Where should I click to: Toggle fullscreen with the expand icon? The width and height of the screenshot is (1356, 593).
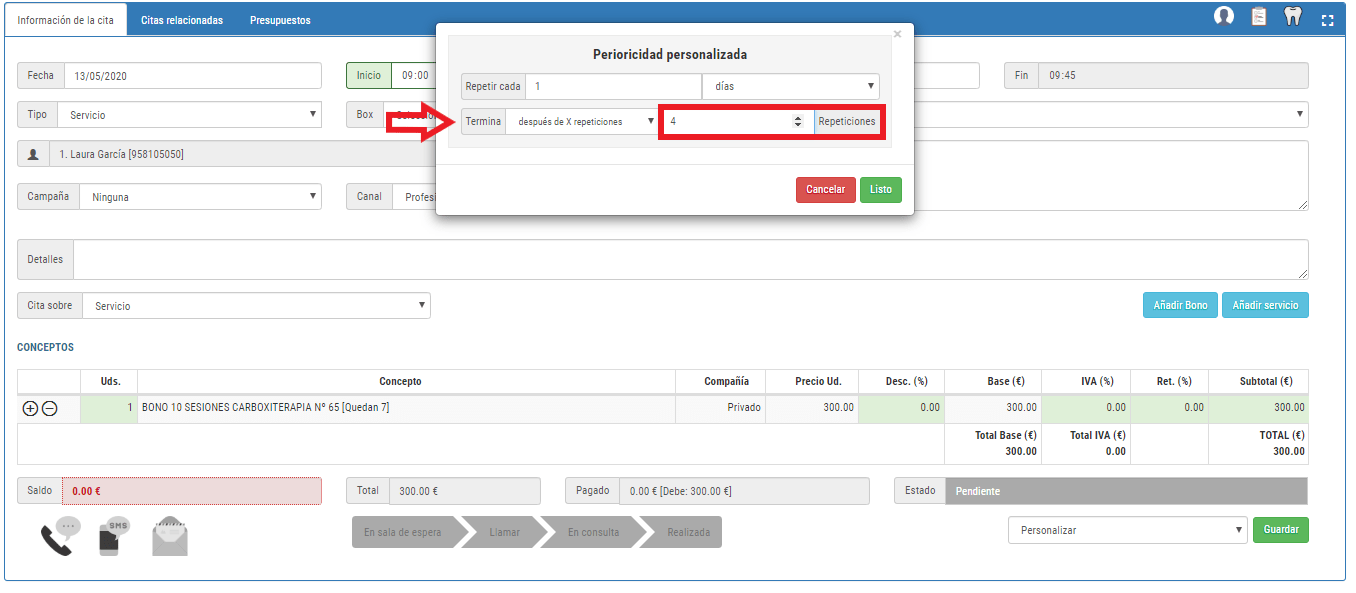pos(1328,20)
